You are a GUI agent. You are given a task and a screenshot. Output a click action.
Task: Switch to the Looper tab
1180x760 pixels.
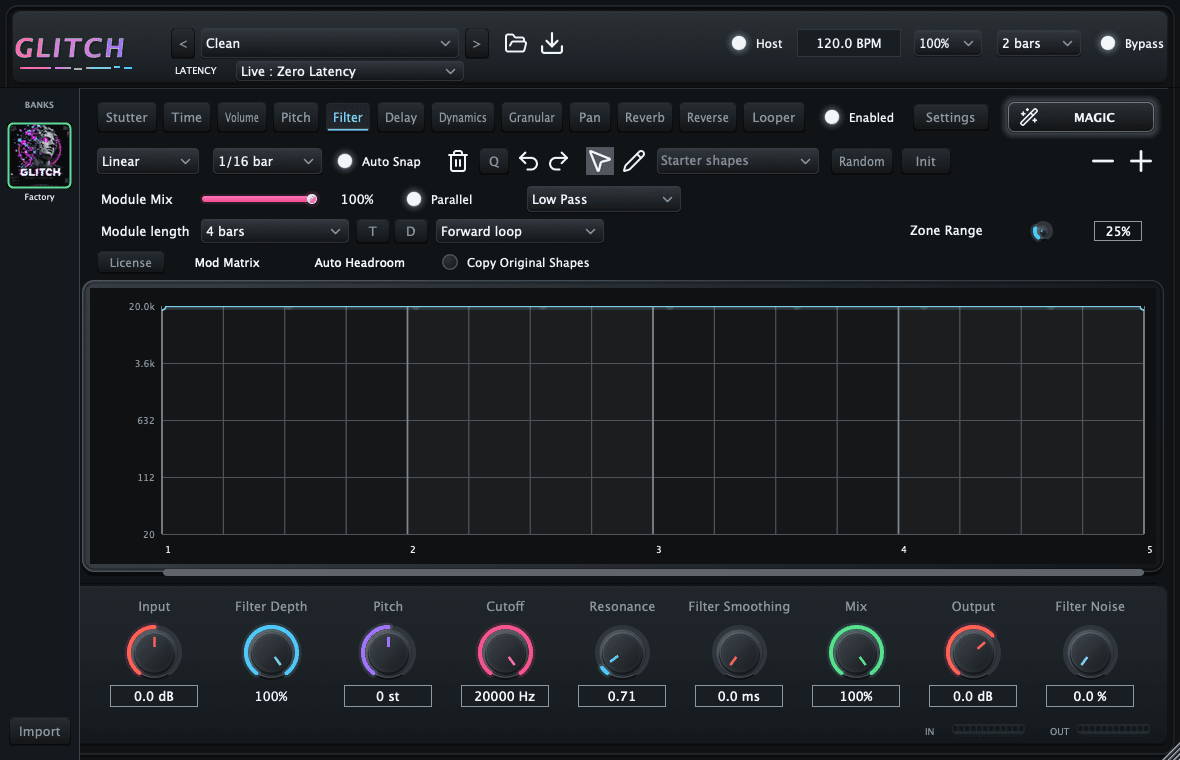pyautogui.click(x=774, y=117)
